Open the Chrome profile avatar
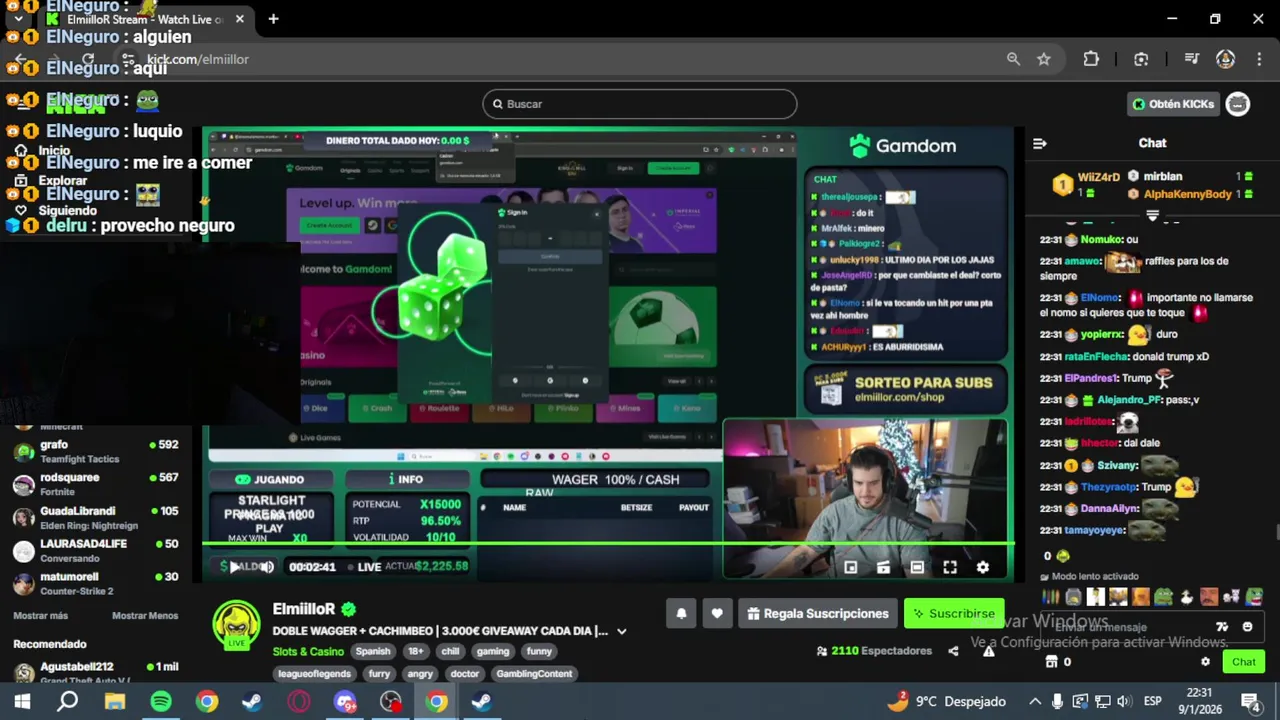Image resolution: width=1280 pixels, height=720 pixels. coord(1225,59)
